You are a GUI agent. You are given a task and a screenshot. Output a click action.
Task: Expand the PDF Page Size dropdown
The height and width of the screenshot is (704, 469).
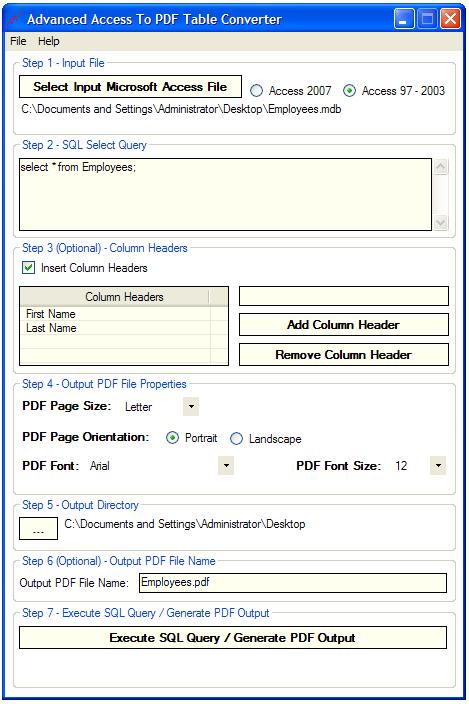pos(191,407)
